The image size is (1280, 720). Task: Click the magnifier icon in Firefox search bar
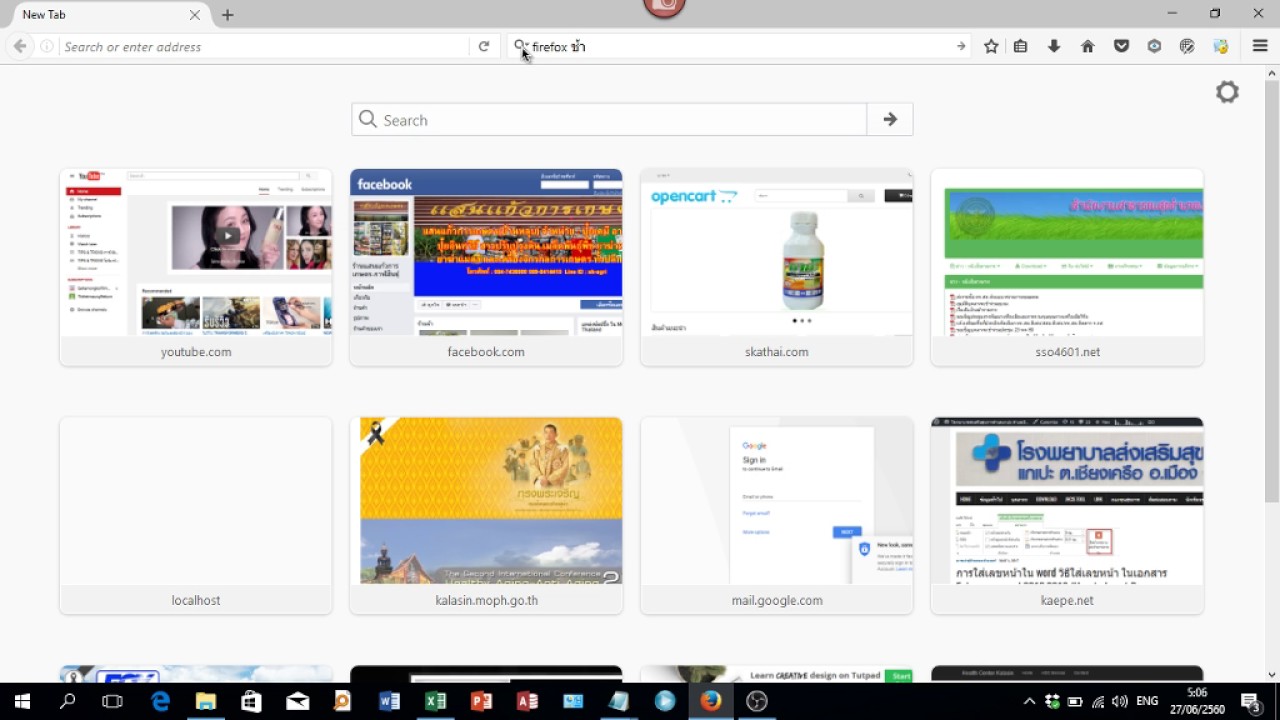tap(520, 46)
